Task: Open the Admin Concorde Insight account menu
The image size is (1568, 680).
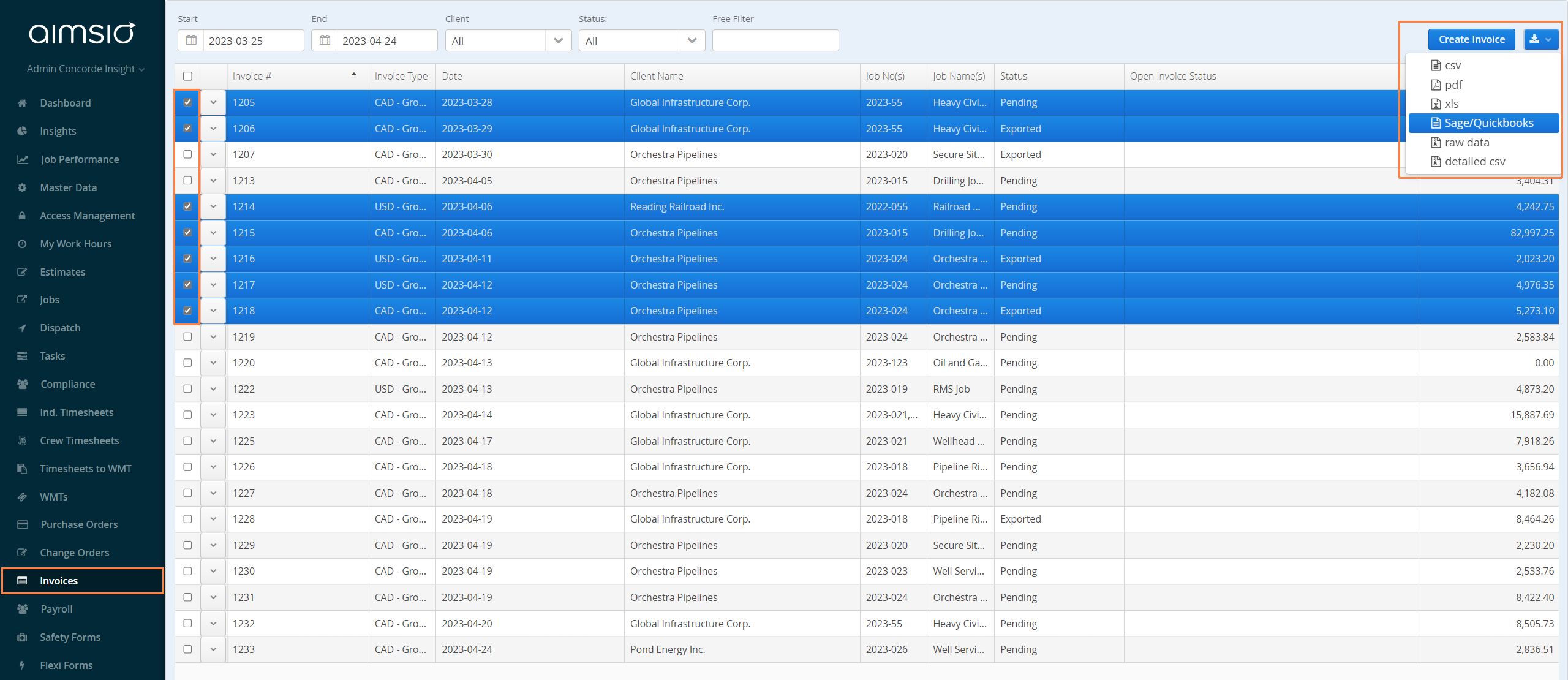Action: pos(86,69)
